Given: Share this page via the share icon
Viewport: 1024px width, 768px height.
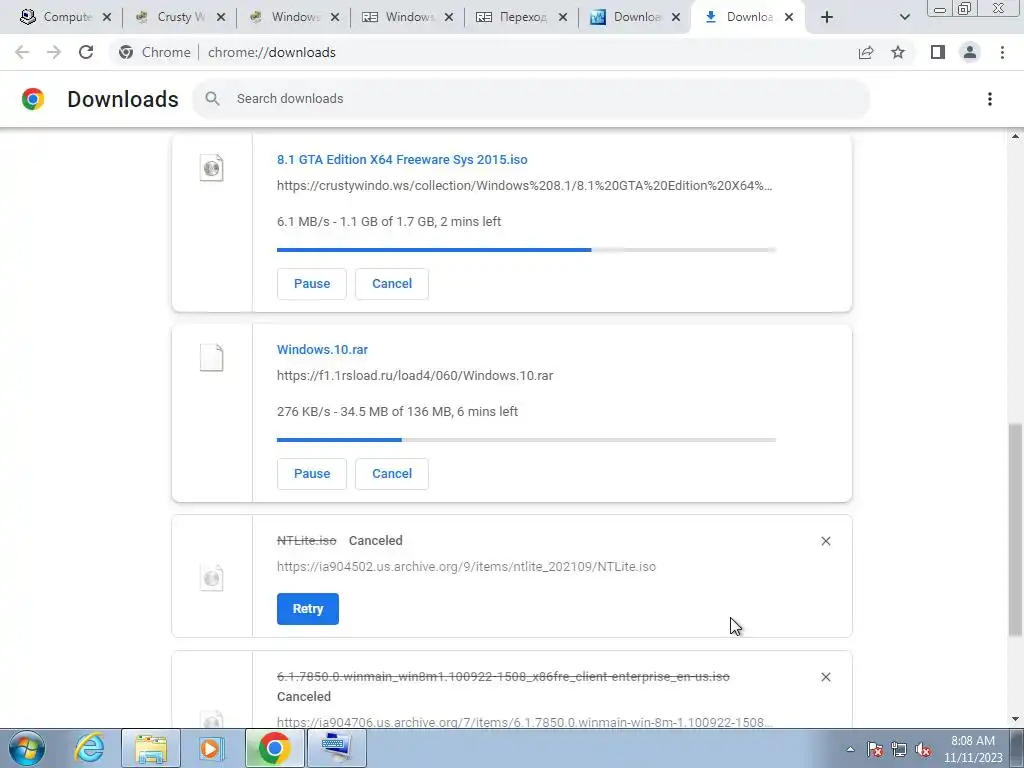Looking at the screenshot, I should pos(866,52).
